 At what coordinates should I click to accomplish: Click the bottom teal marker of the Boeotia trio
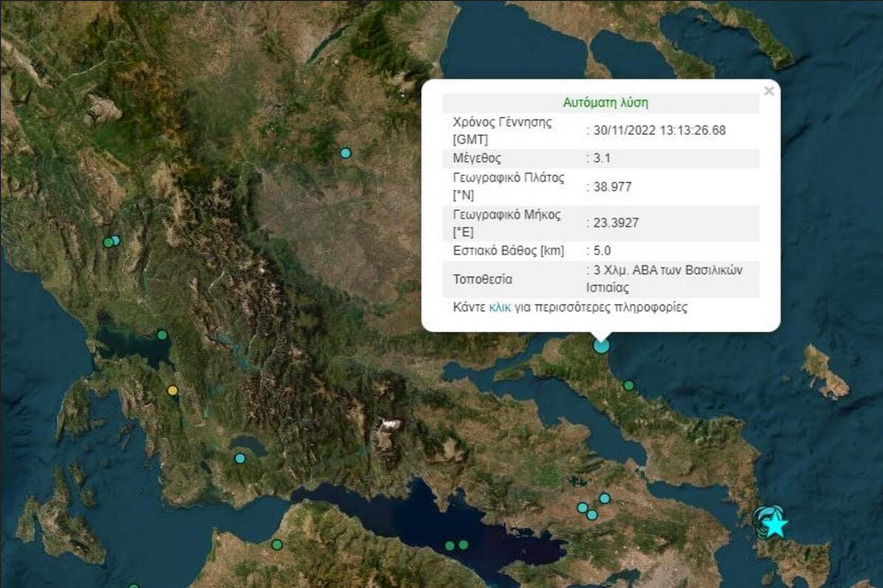pos(592,515)
